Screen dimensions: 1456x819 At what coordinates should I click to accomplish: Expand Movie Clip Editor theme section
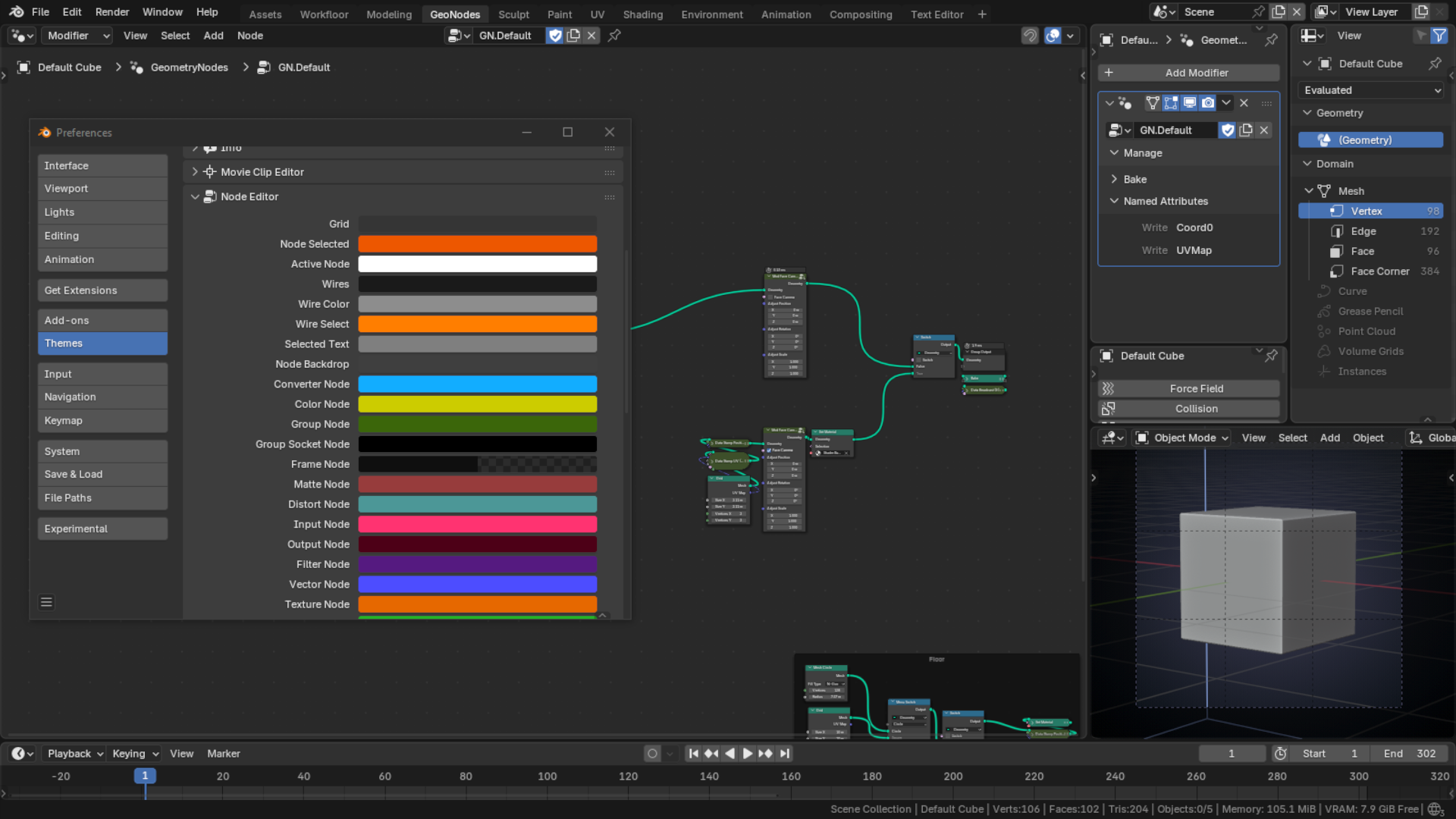195,172
